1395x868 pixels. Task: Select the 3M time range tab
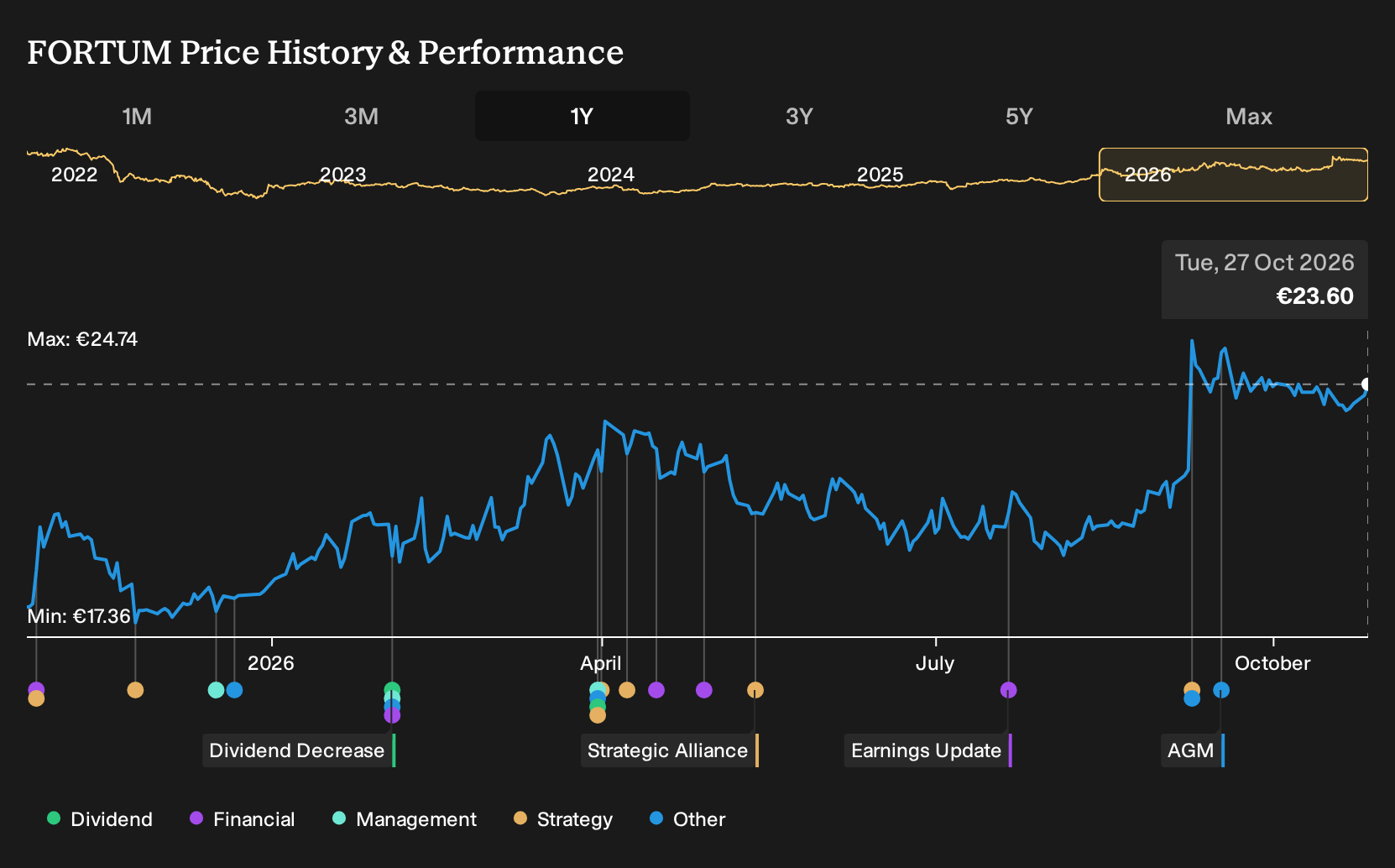point(361,116)
